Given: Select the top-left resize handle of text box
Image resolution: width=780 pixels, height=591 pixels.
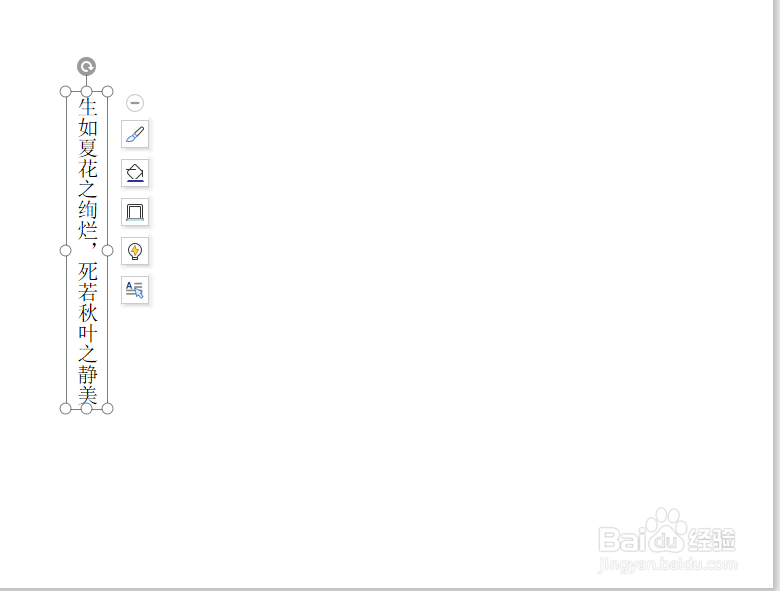Looking at the screenshot, I should [65, 92].
